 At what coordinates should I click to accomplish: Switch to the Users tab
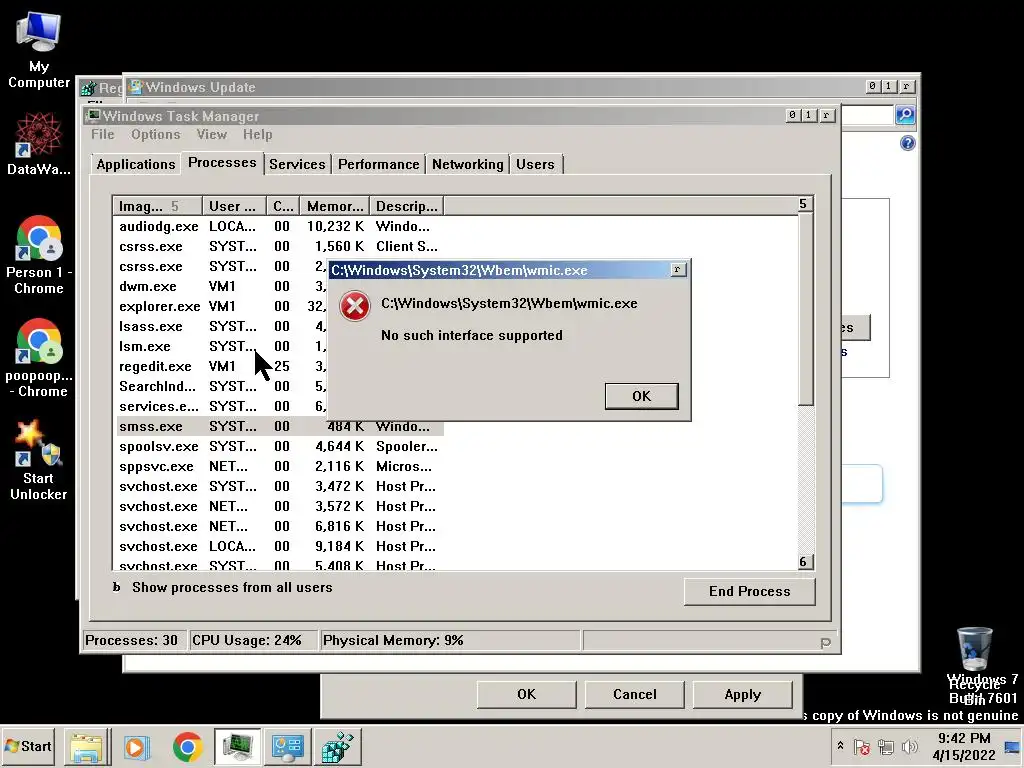[x=535, y=164]
